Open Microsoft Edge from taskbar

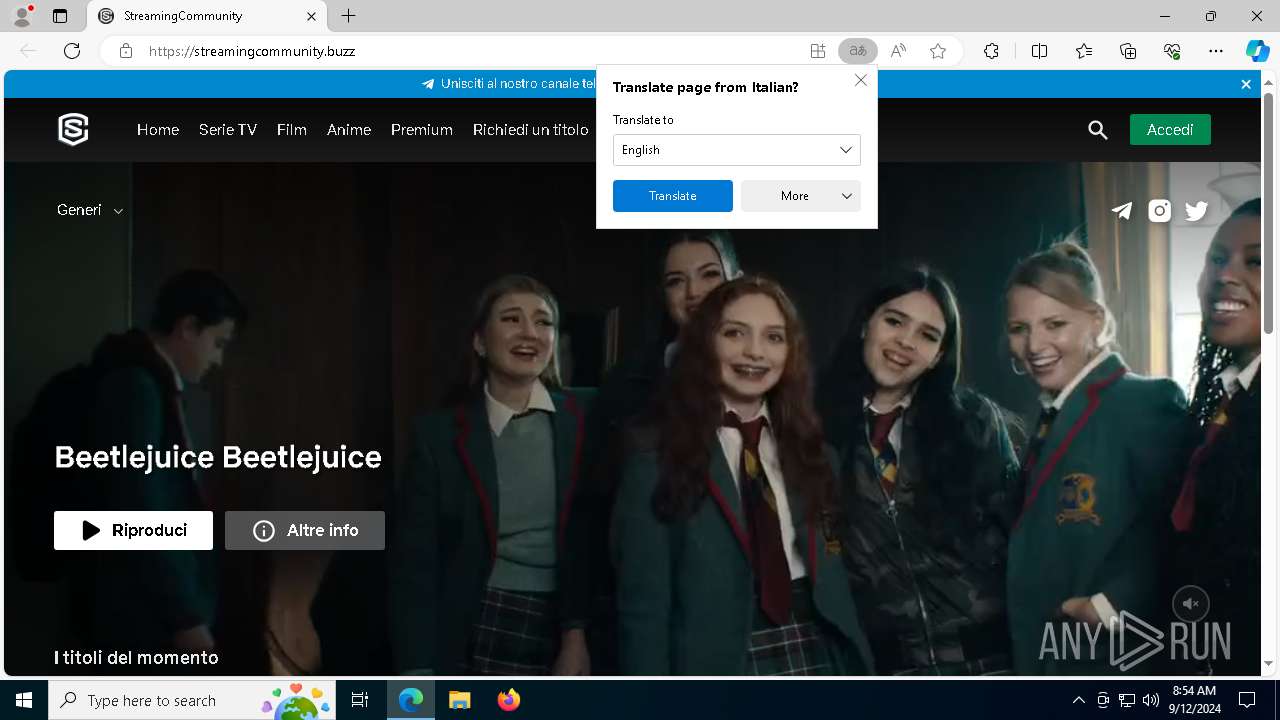tap(411, 700)
